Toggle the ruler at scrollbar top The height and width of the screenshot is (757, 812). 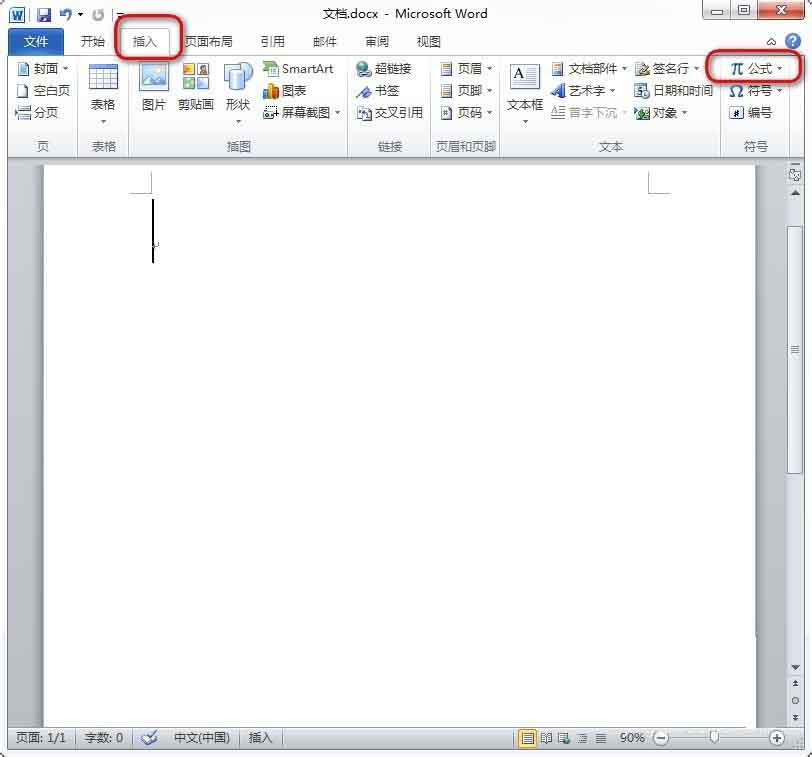click(794, 174)
